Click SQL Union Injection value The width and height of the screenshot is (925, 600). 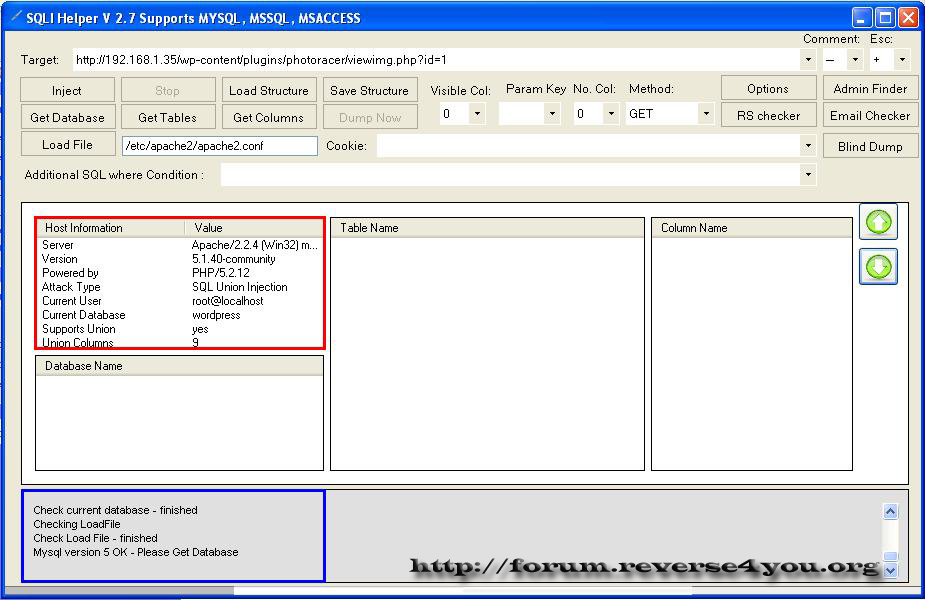click(240, 287)
